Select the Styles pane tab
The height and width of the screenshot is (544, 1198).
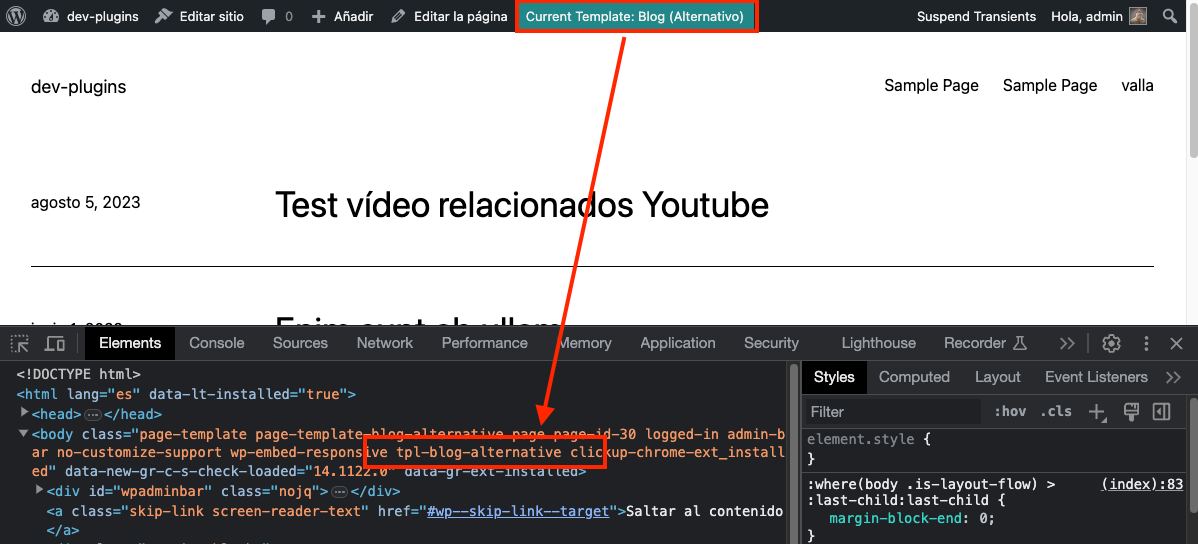tap(834, 377)
